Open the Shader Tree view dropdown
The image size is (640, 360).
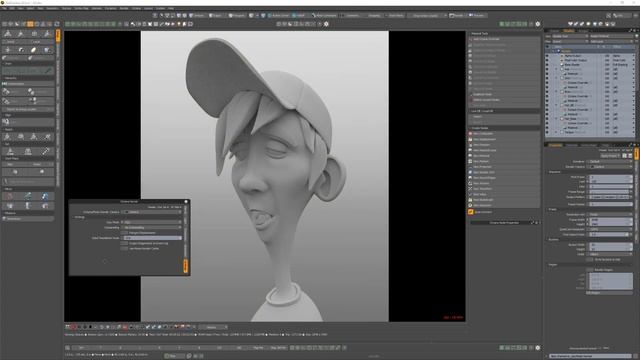[570, 36]
